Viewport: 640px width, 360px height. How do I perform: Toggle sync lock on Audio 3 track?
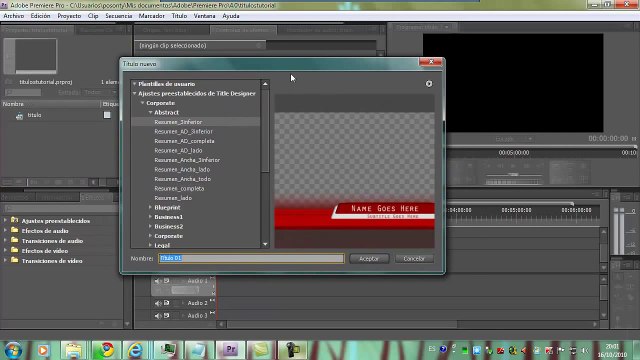coord(167,316)
